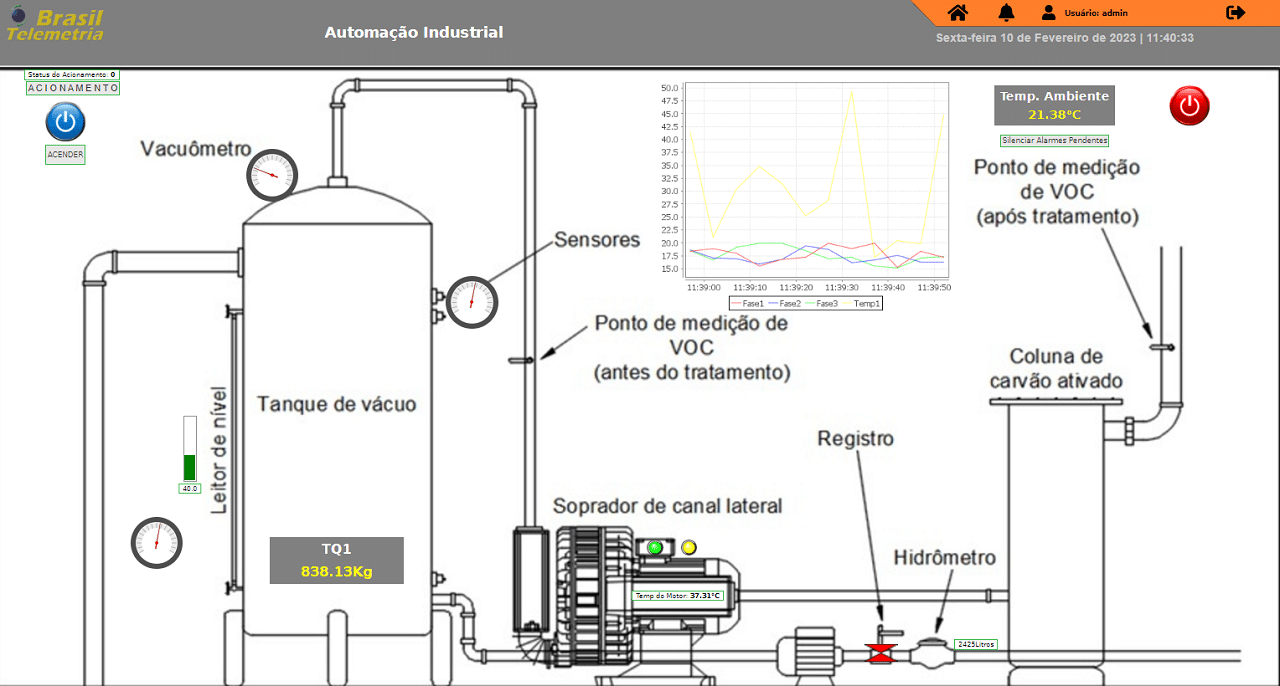Click the TQ1 weight display box

336,560
